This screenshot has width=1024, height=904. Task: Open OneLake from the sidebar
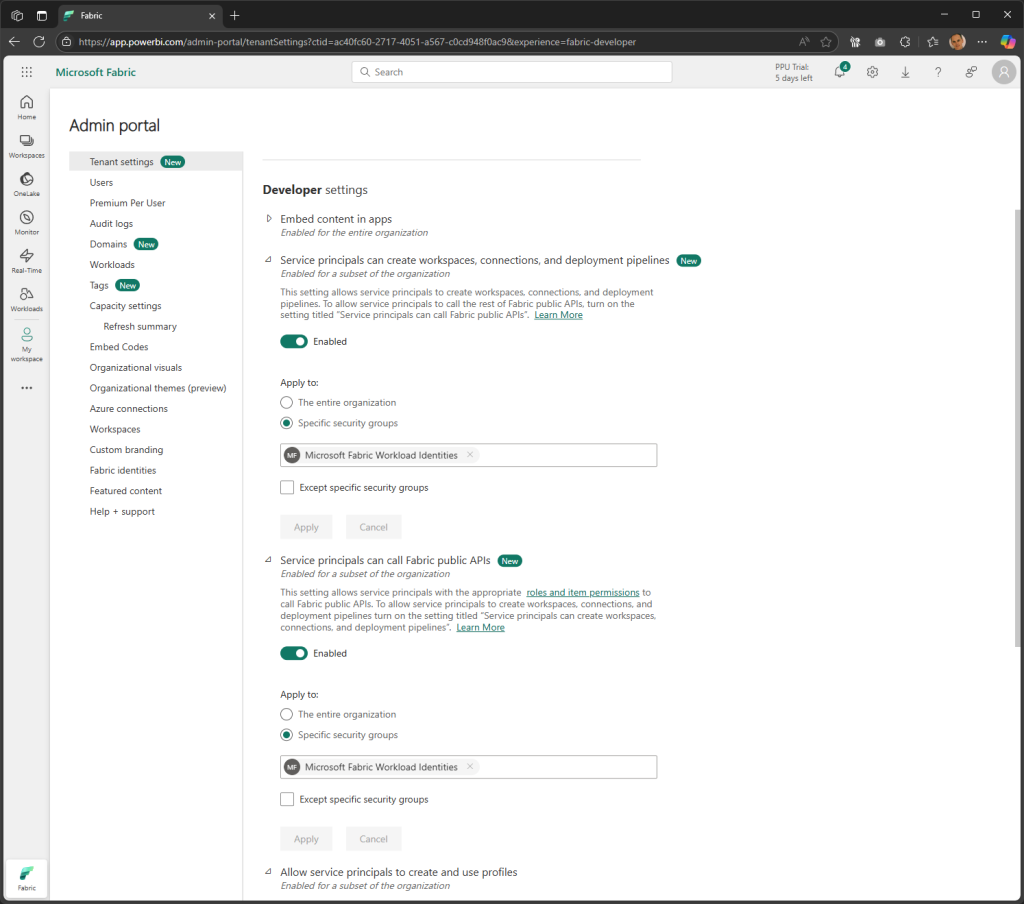(26, 182)
